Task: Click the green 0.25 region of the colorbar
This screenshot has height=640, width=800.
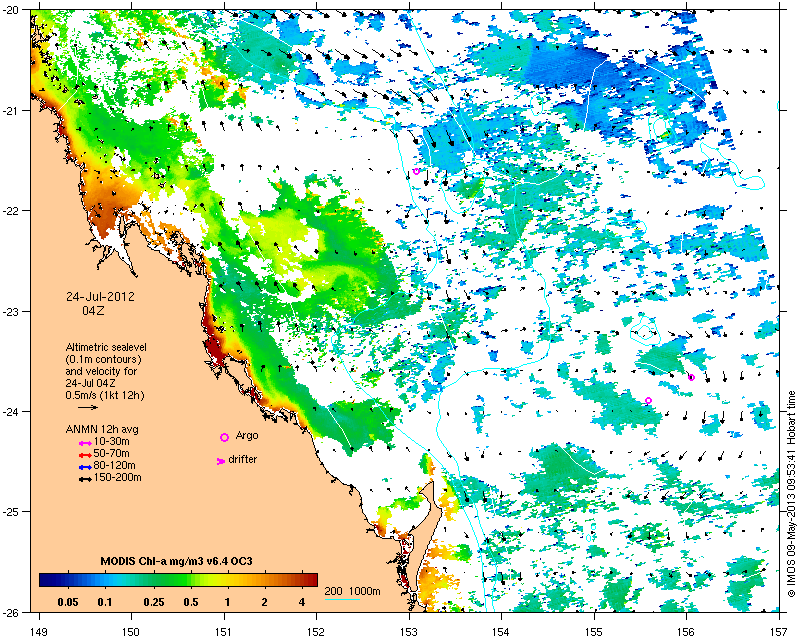Action: click(x=154, y=580)
